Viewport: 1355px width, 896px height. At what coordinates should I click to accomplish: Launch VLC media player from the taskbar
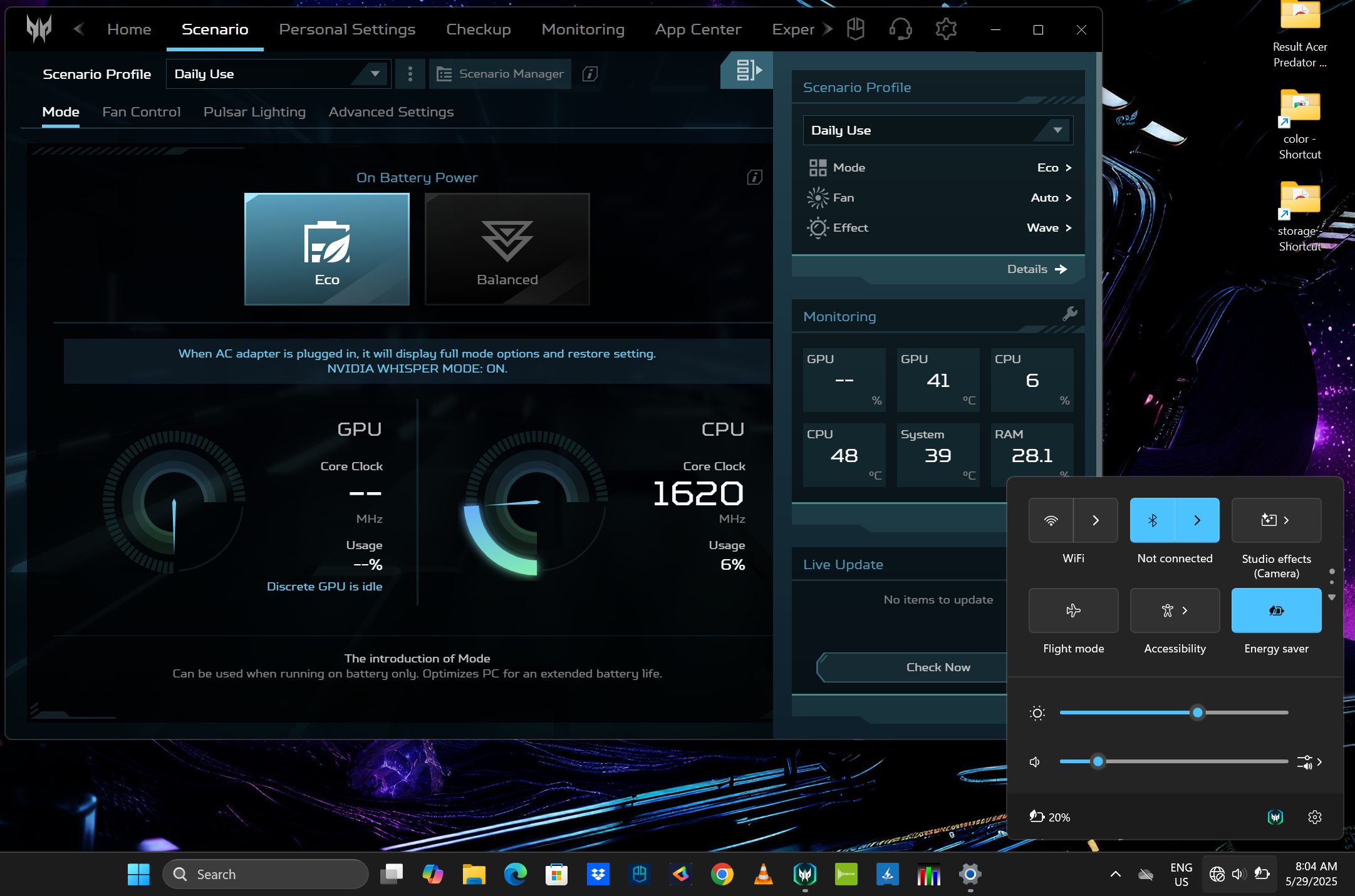point(763,874)
